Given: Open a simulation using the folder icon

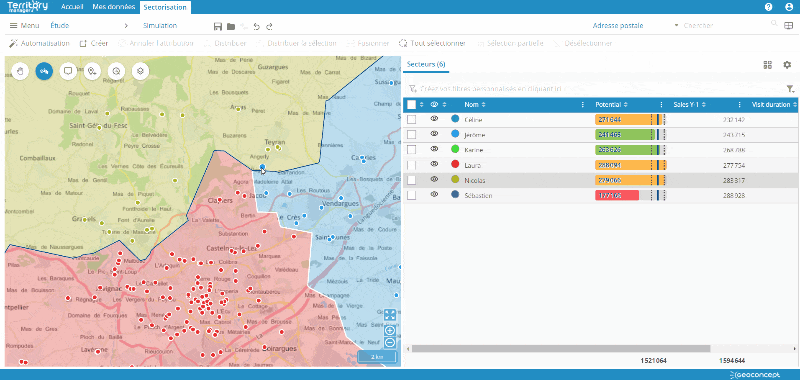Looking at the screenshot, I should coord(231,26).
